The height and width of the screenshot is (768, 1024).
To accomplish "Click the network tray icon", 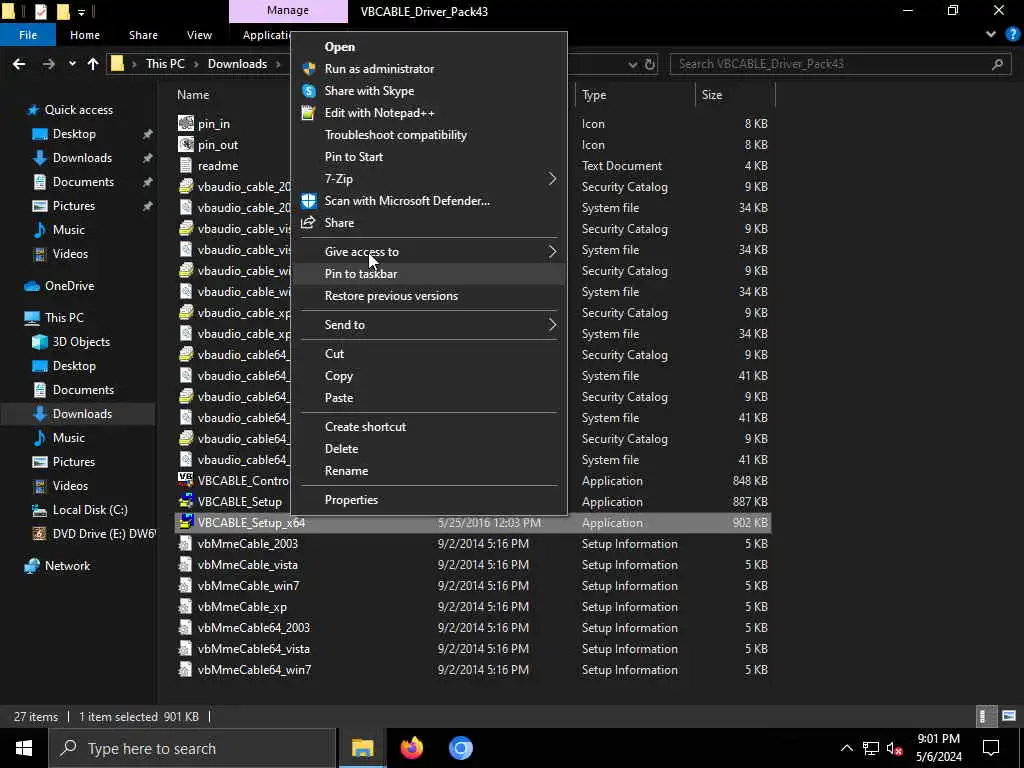I will click(871, 748).
